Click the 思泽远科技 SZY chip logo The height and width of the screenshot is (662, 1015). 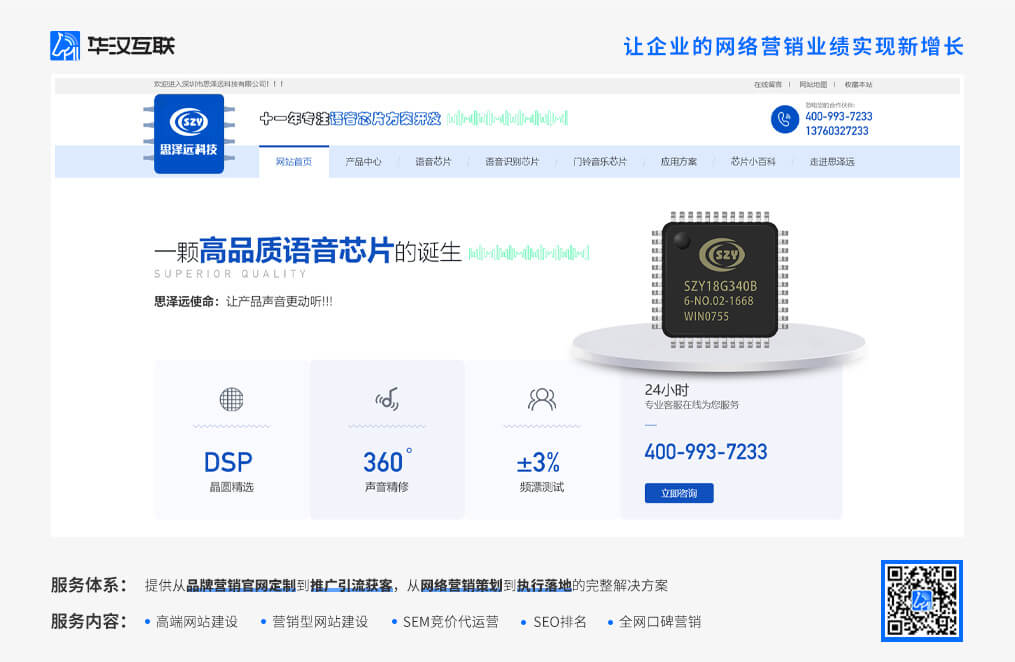coord(189,134)
